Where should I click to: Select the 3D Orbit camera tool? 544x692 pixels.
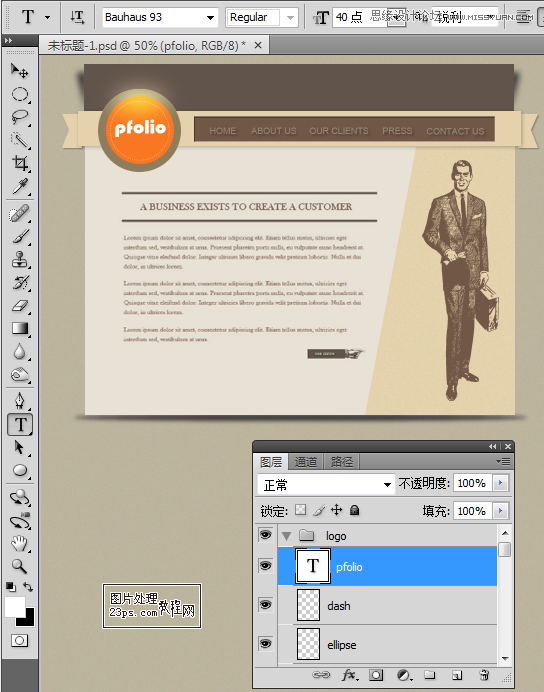coord(19,521)
